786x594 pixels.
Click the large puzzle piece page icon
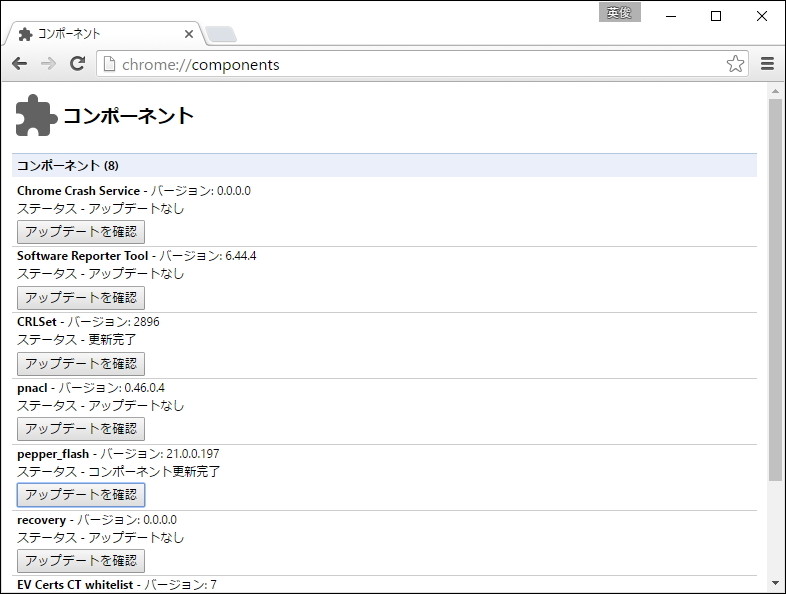click(x=36, y=115)
